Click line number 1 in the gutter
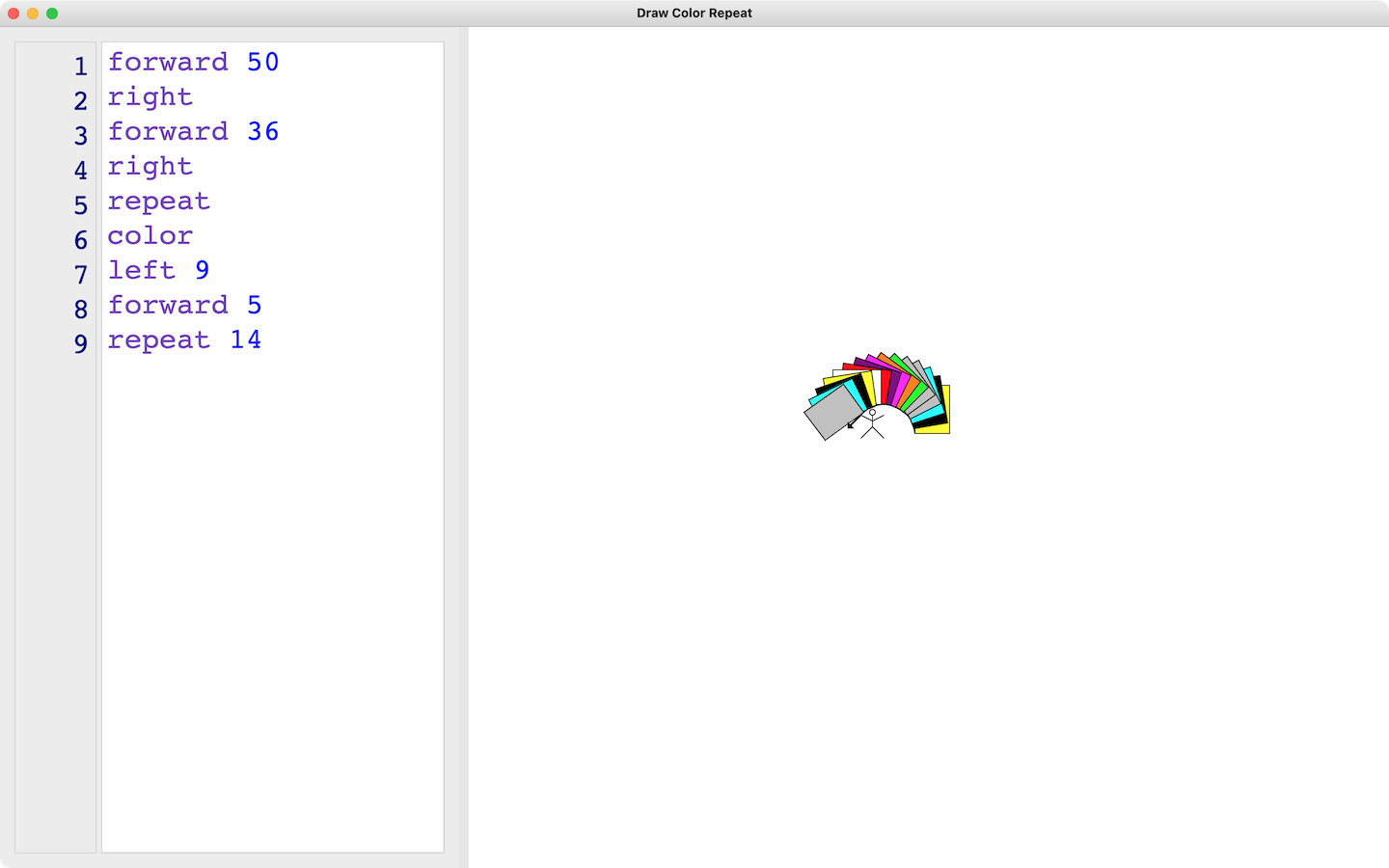The image size is (1389, 868). [81, 67]
